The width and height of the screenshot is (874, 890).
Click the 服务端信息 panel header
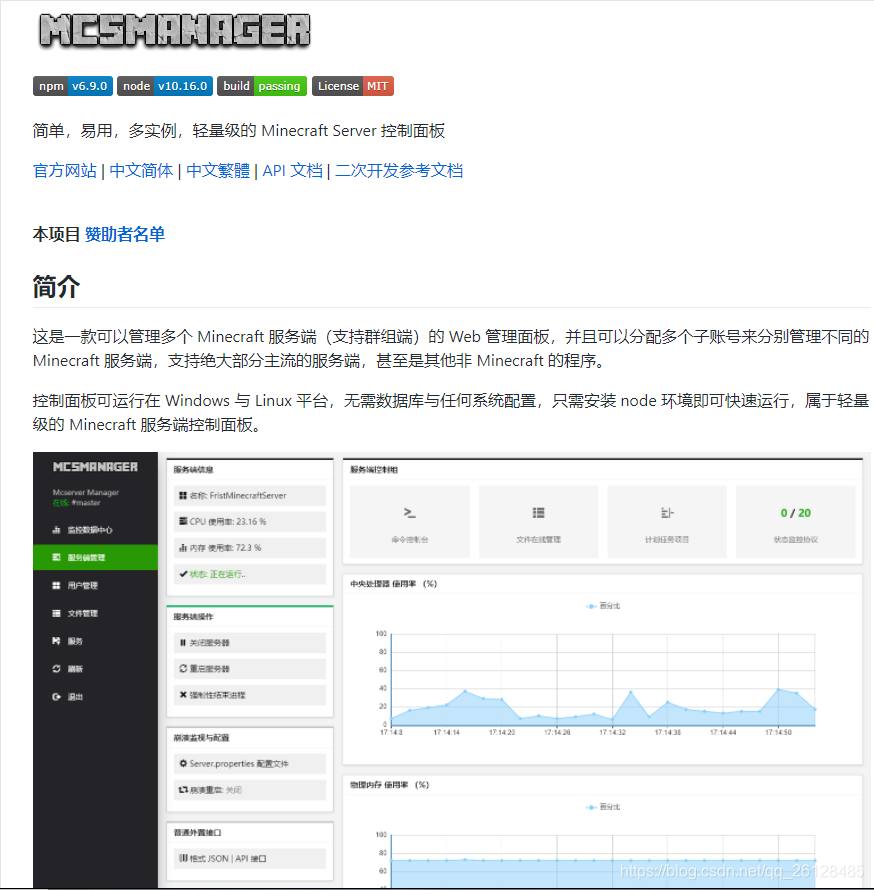click(194, 469)
